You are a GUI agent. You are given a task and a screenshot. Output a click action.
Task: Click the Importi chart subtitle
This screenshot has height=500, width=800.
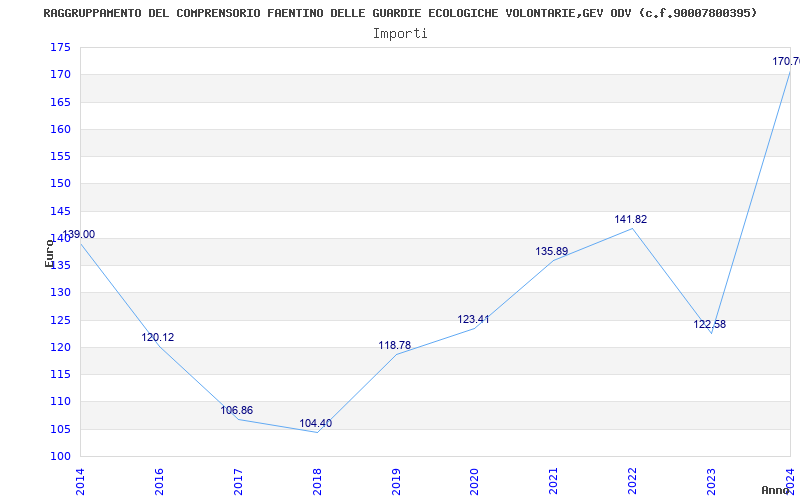(400, 34)
